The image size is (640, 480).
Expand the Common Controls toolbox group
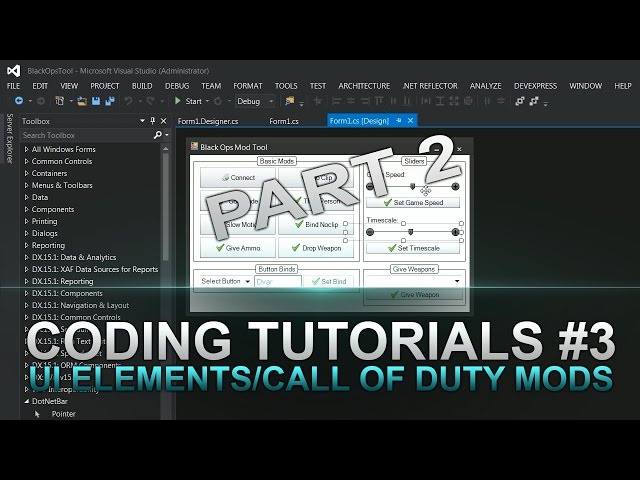pos(27,161)
